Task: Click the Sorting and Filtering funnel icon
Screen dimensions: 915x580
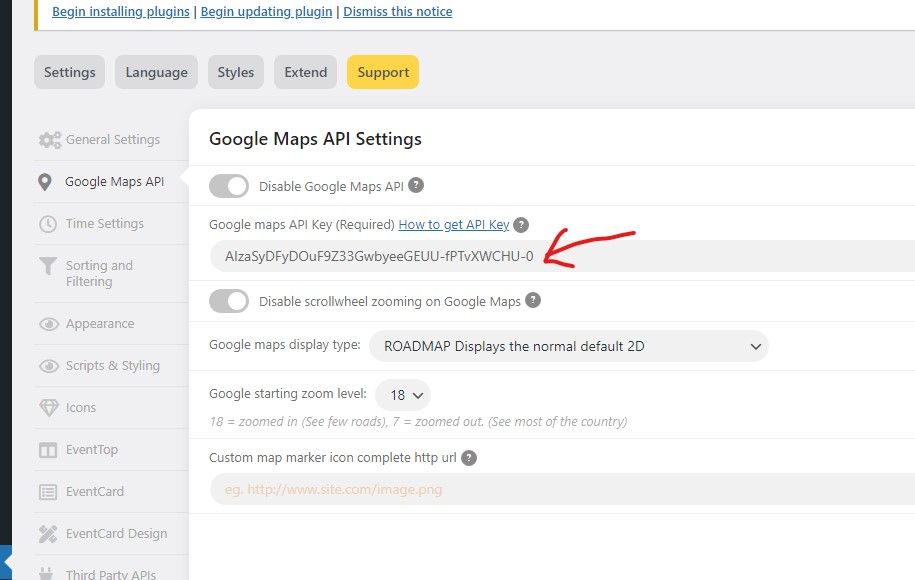Action: [48, 266]
